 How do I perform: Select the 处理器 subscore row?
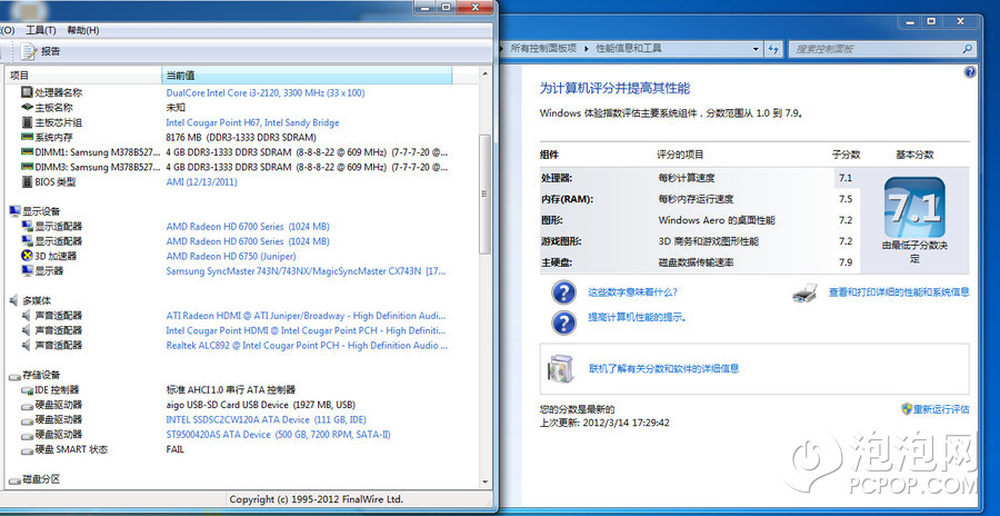pos(700,178)
